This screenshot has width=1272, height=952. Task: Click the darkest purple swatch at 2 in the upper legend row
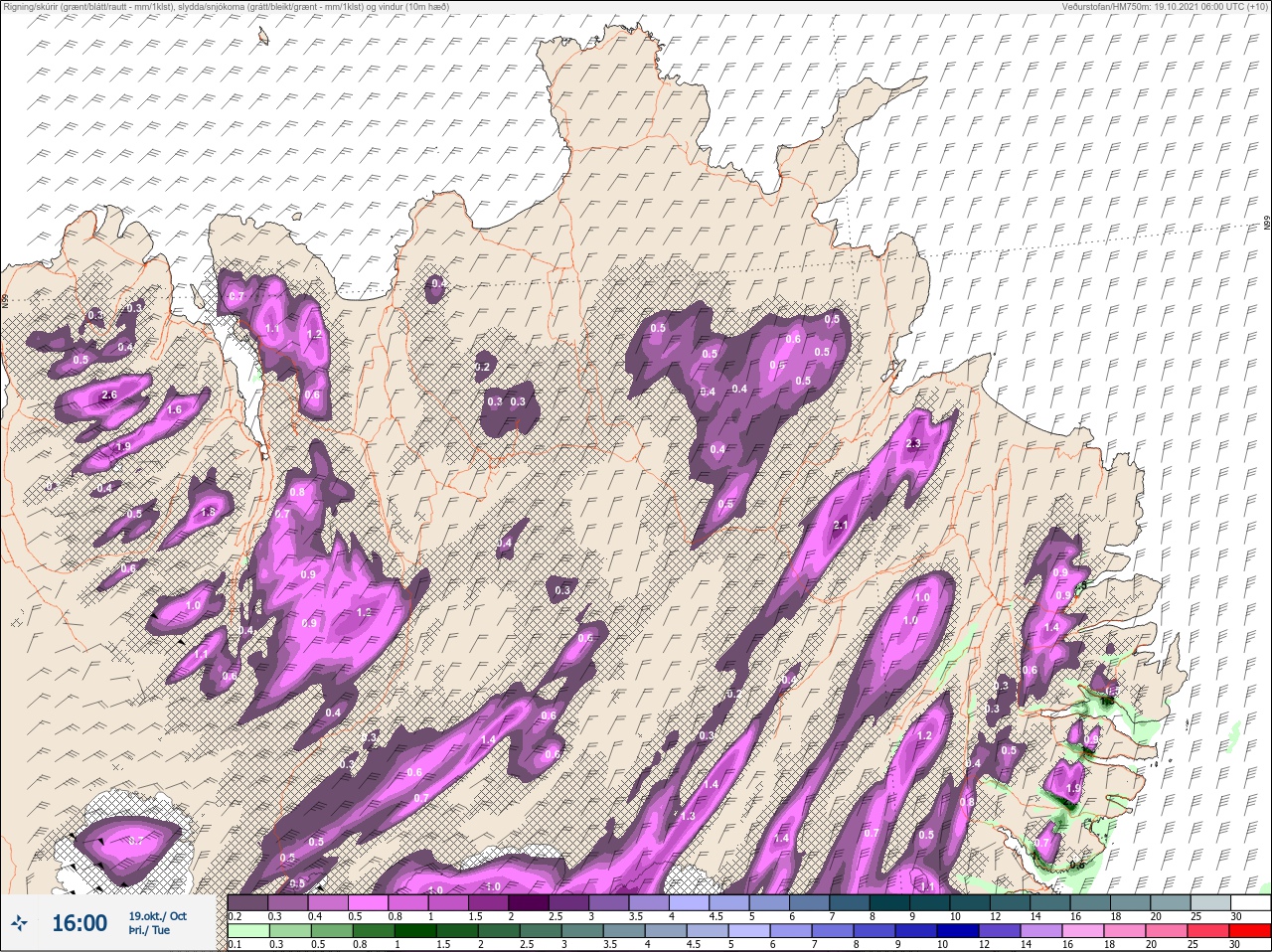529,903
